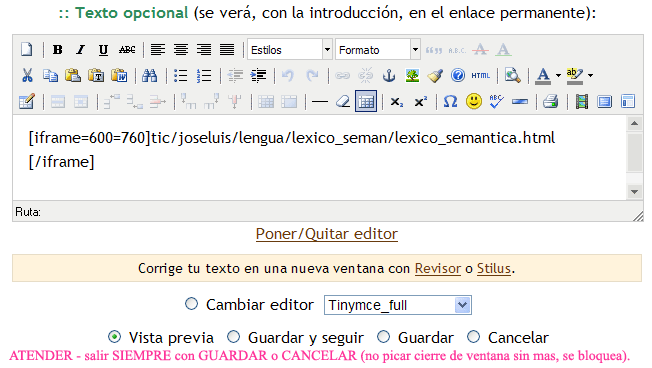Select Cambiar editor radio button
Viewport: 652px width, 368px height.
click(x=192, y=304)
